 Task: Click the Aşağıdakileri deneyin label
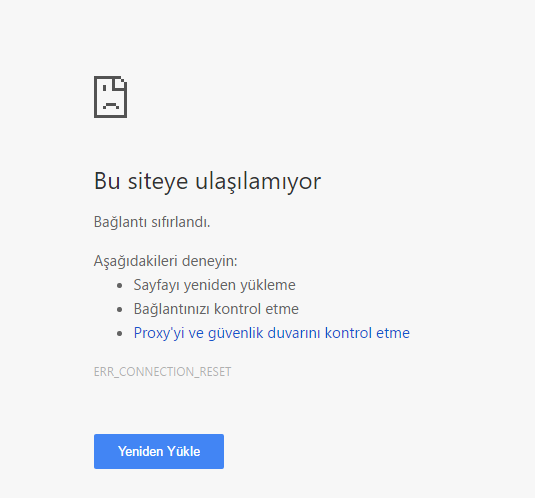pyautogui.click(x=165, y=261)
